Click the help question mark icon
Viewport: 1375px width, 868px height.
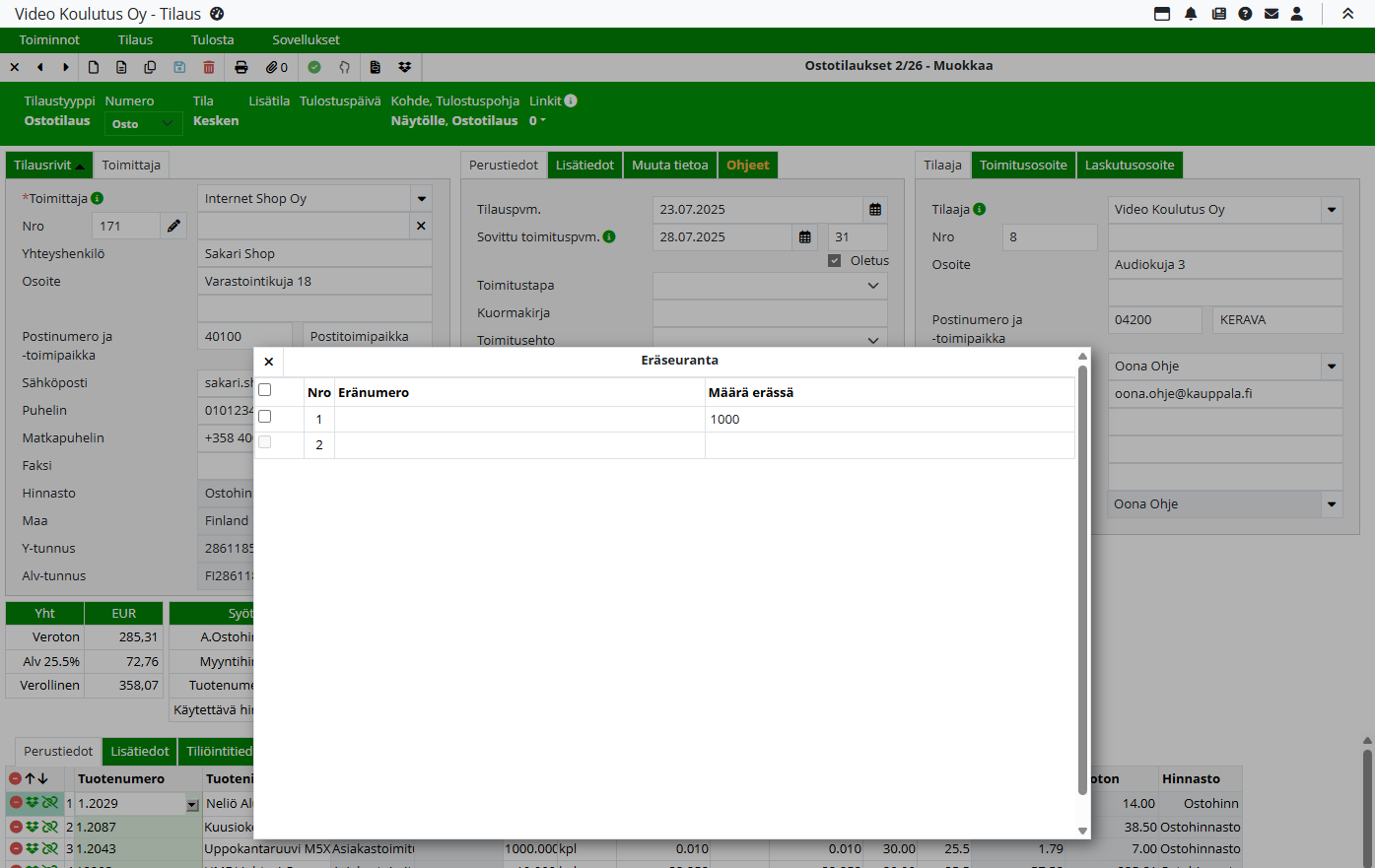click(1245, 14)
